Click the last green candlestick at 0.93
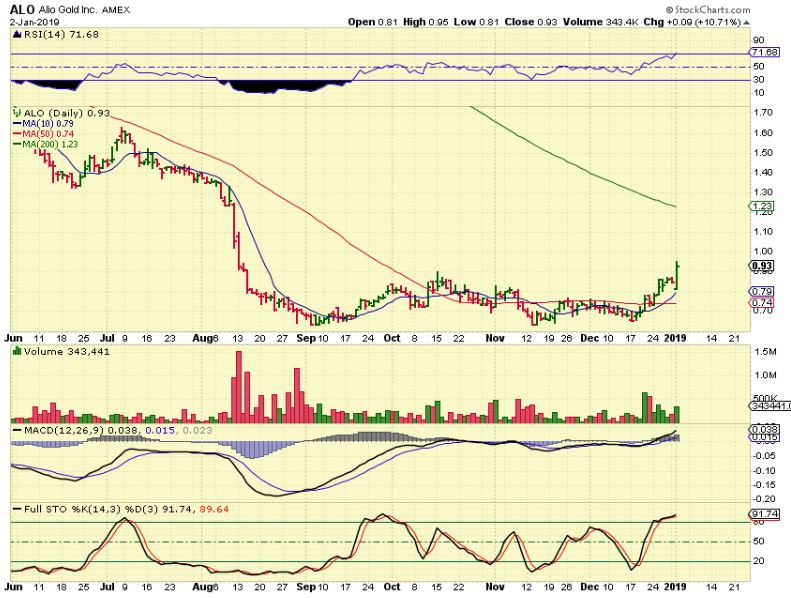 coord(677,276)
